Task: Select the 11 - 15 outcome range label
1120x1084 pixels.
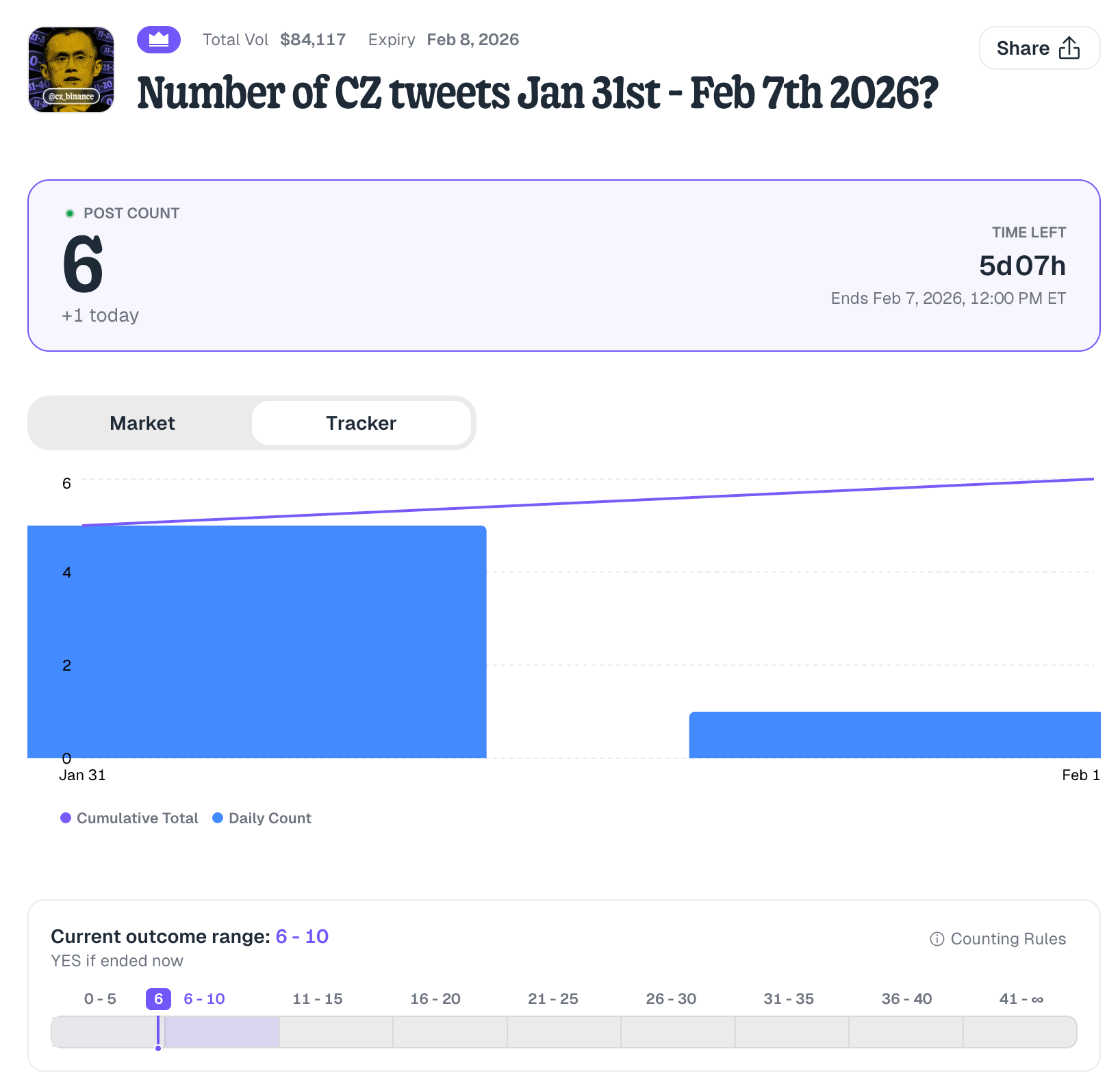Action: (317, 999)
